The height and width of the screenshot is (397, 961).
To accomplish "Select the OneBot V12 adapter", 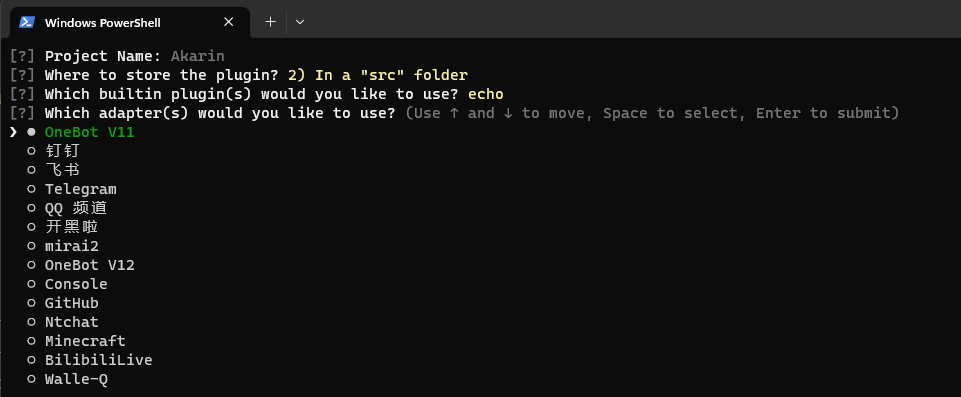I will [89, 265].
